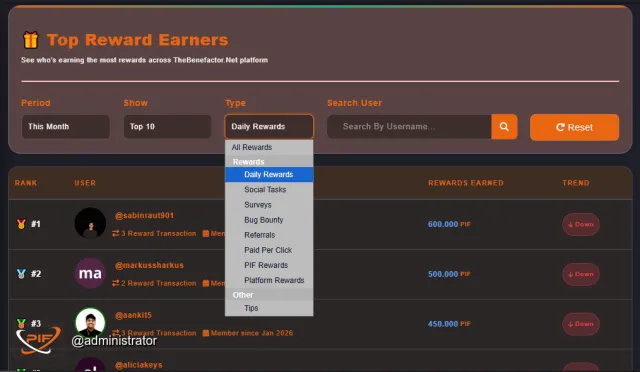This screenshot has width=640, height=372.
Task: Click the 500.000 PIF rewards value
Action: 449,274
